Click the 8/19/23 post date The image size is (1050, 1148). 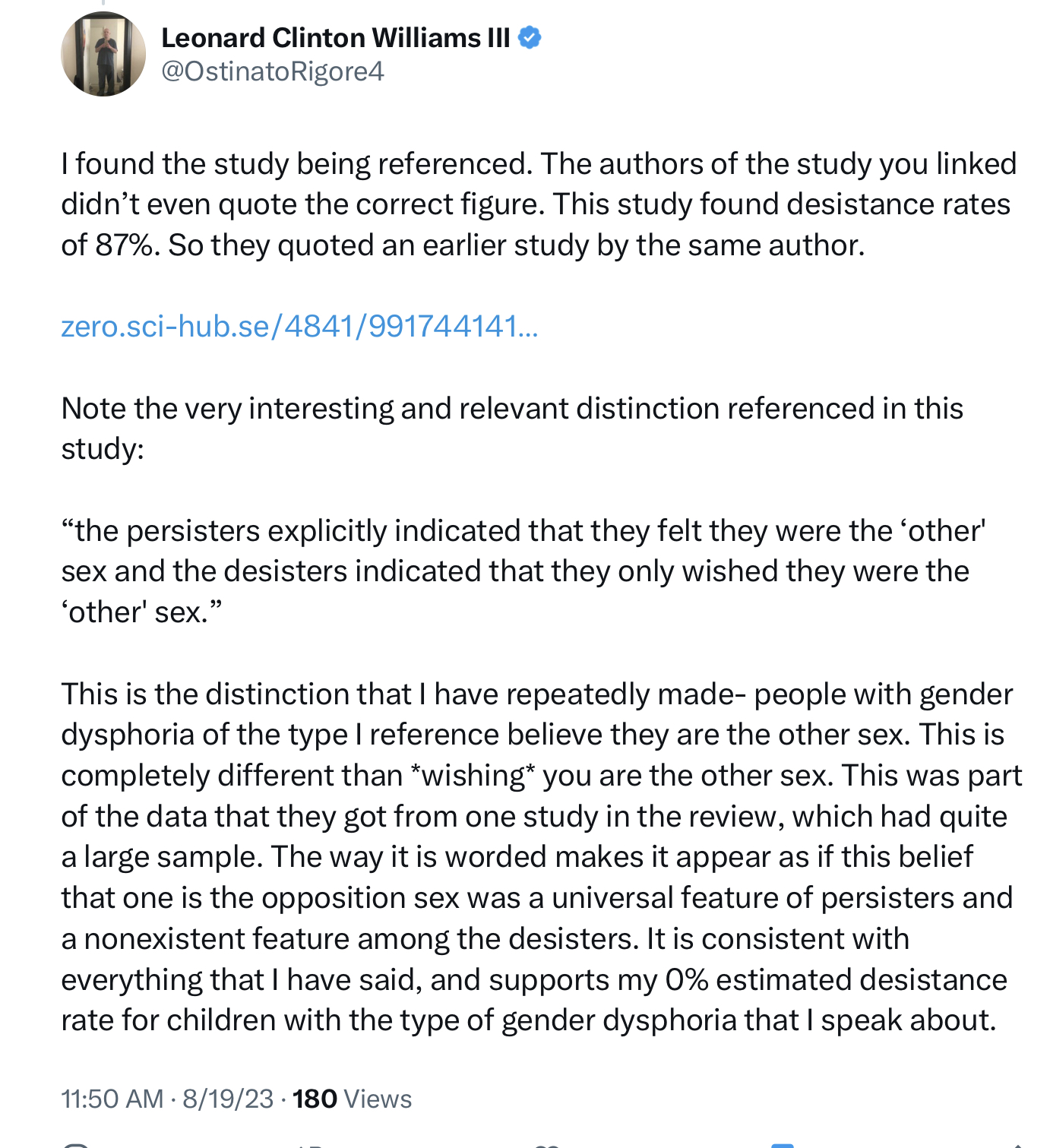(228, 1099)
